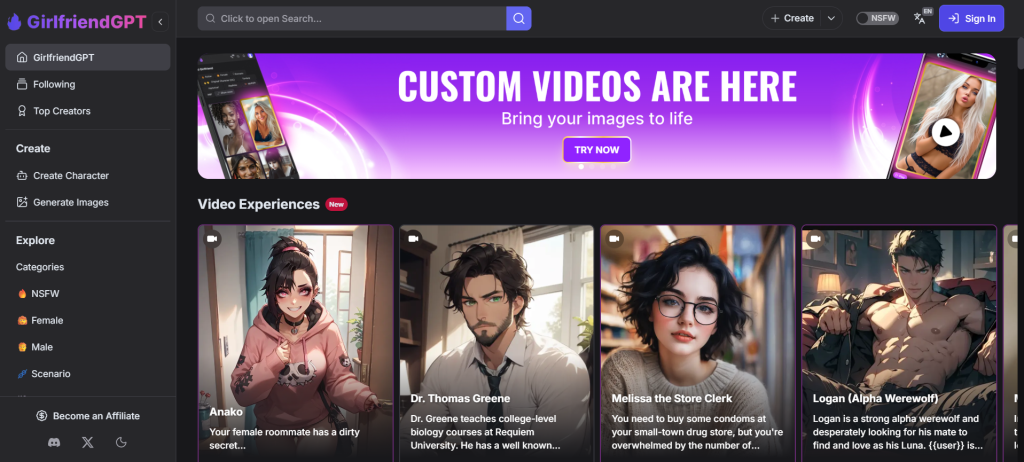Image resolution: width=1024 pixels, height=462 pixels.
Task: Click the Create button in header
Action: click(x=792, y=18)
